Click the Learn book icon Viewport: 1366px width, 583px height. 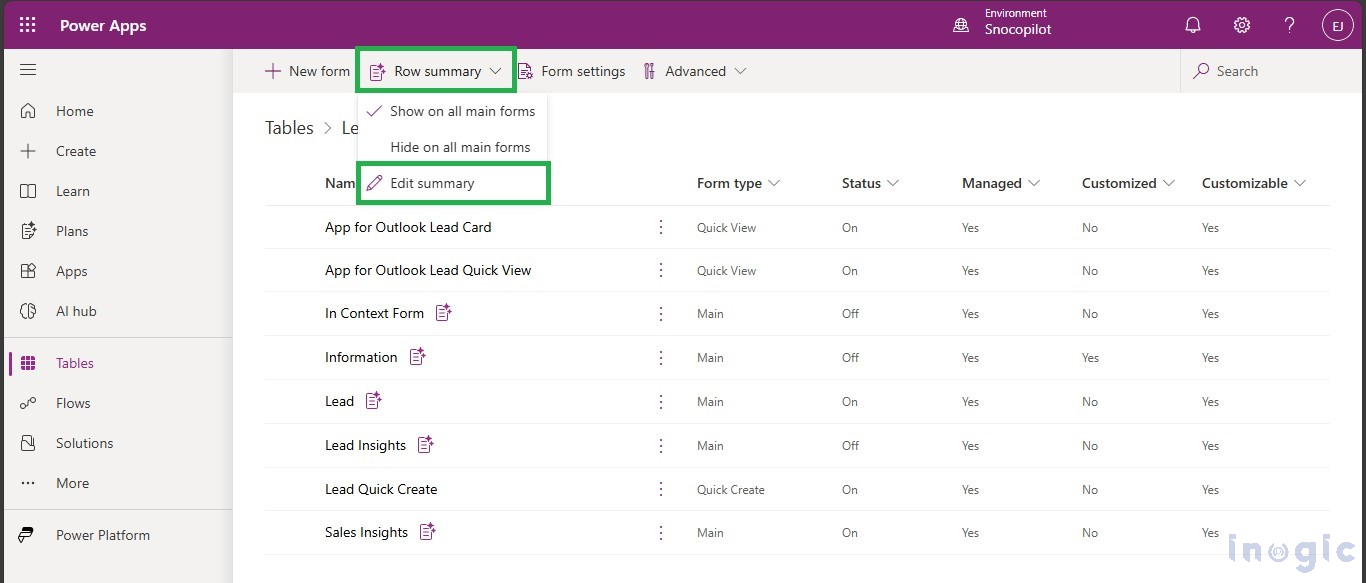pyautogui.click(x=28, y=191)
